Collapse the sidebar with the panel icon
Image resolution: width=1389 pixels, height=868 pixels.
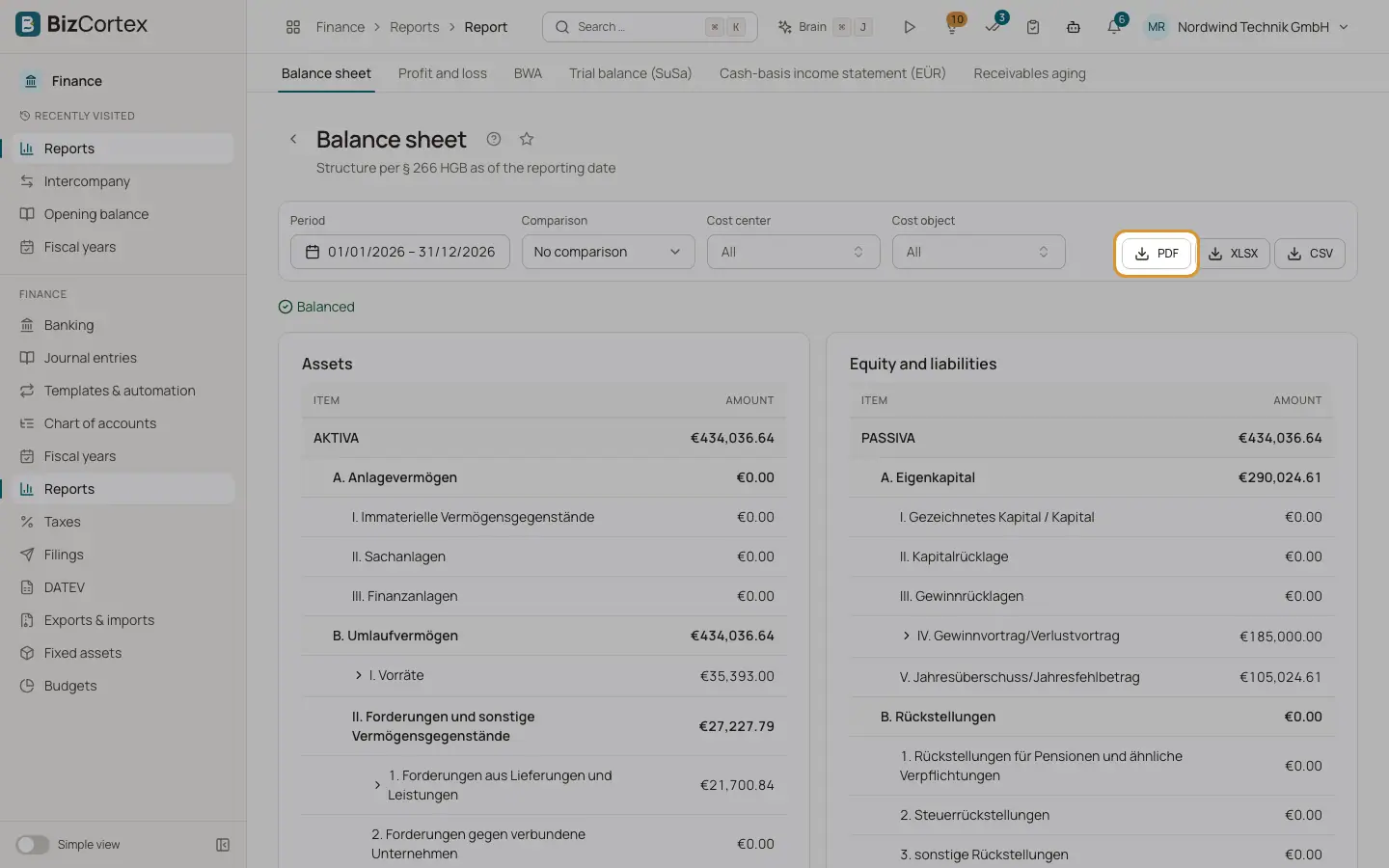click(223, 845)
